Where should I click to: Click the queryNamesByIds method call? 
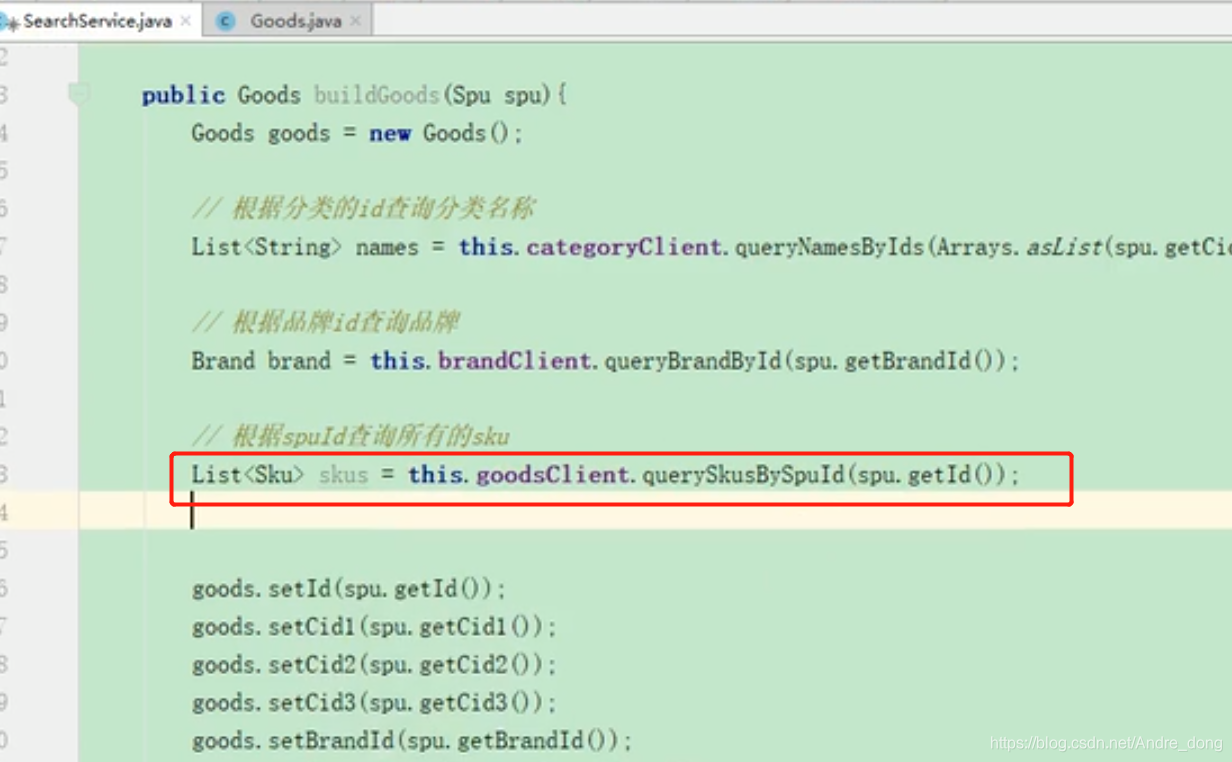click(x=829, y=247)
